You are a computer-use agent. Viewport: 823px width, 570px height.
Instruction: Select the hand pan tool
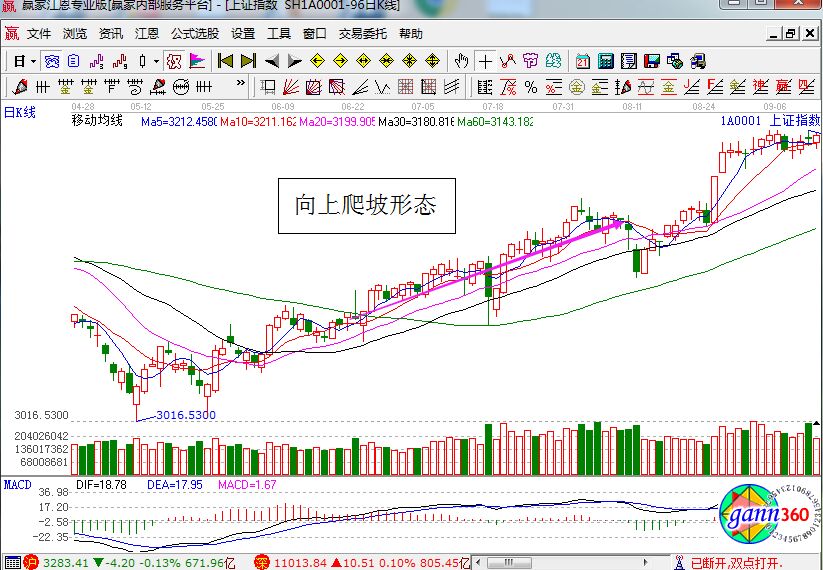(x=461, y=61)
